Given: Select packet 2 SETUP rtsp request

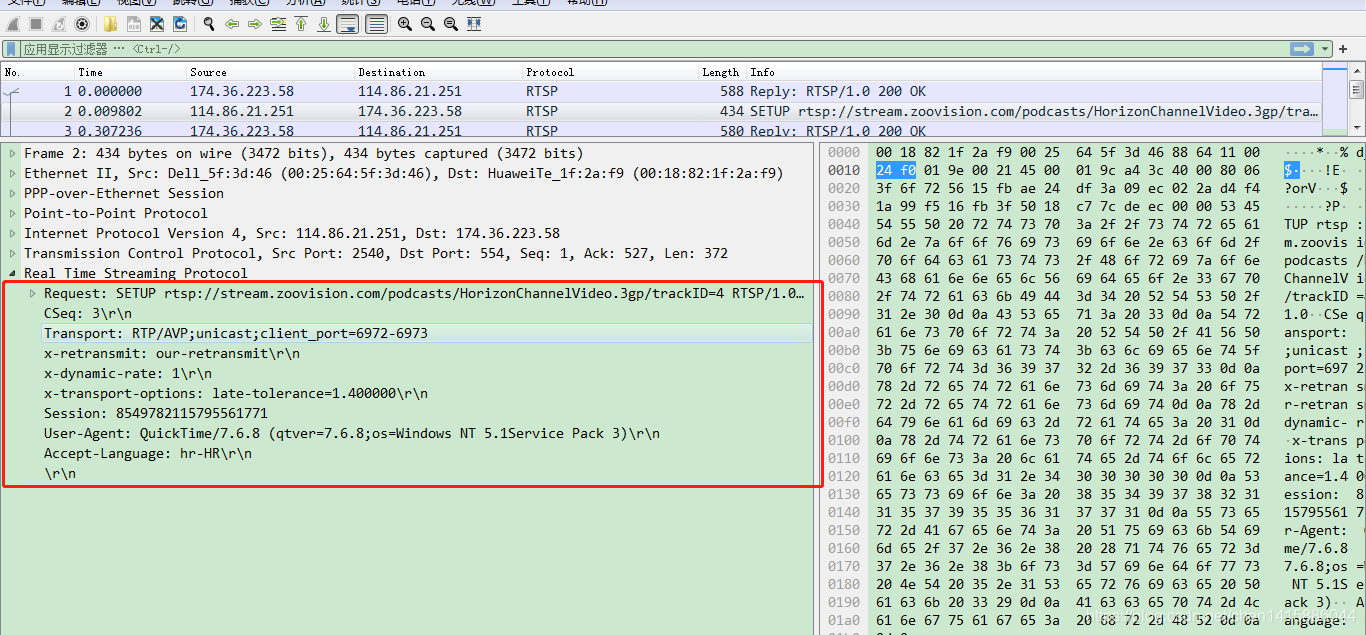Looking at the screenshot, I should [x=661, y=111].
